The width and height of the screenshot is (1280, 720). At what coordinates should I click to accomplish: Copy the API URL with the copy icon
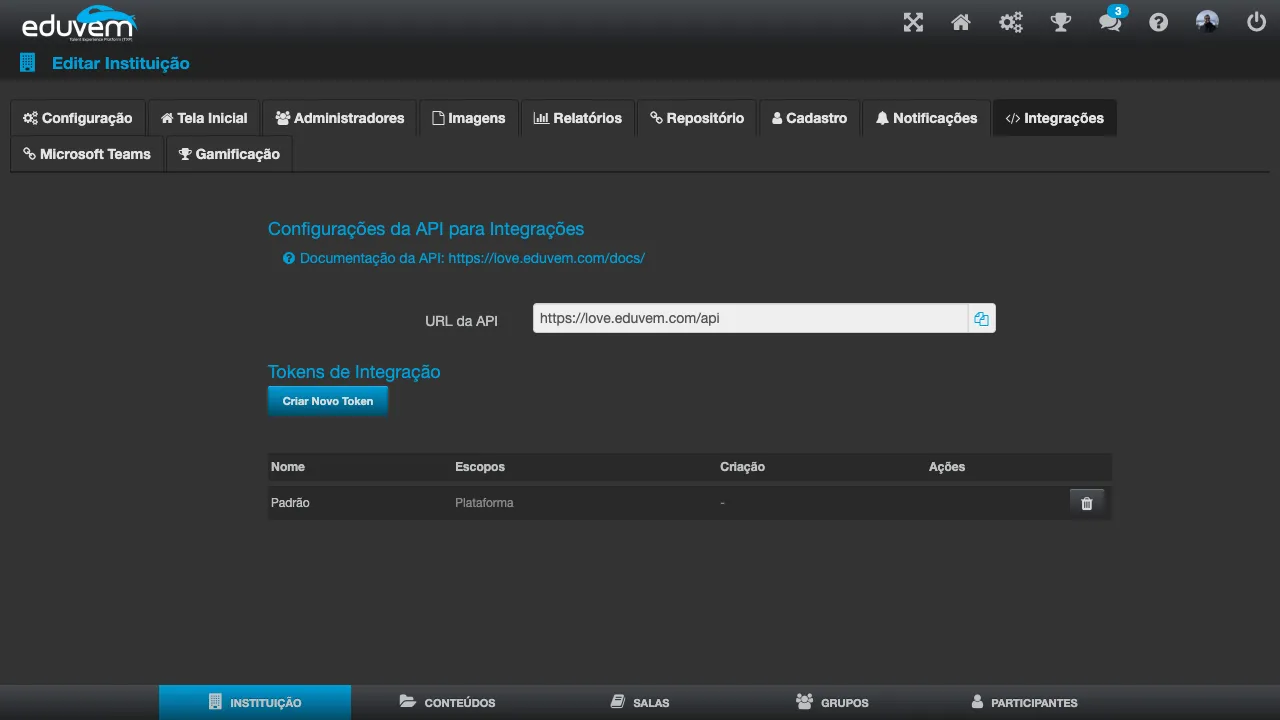tap(982, 319)
